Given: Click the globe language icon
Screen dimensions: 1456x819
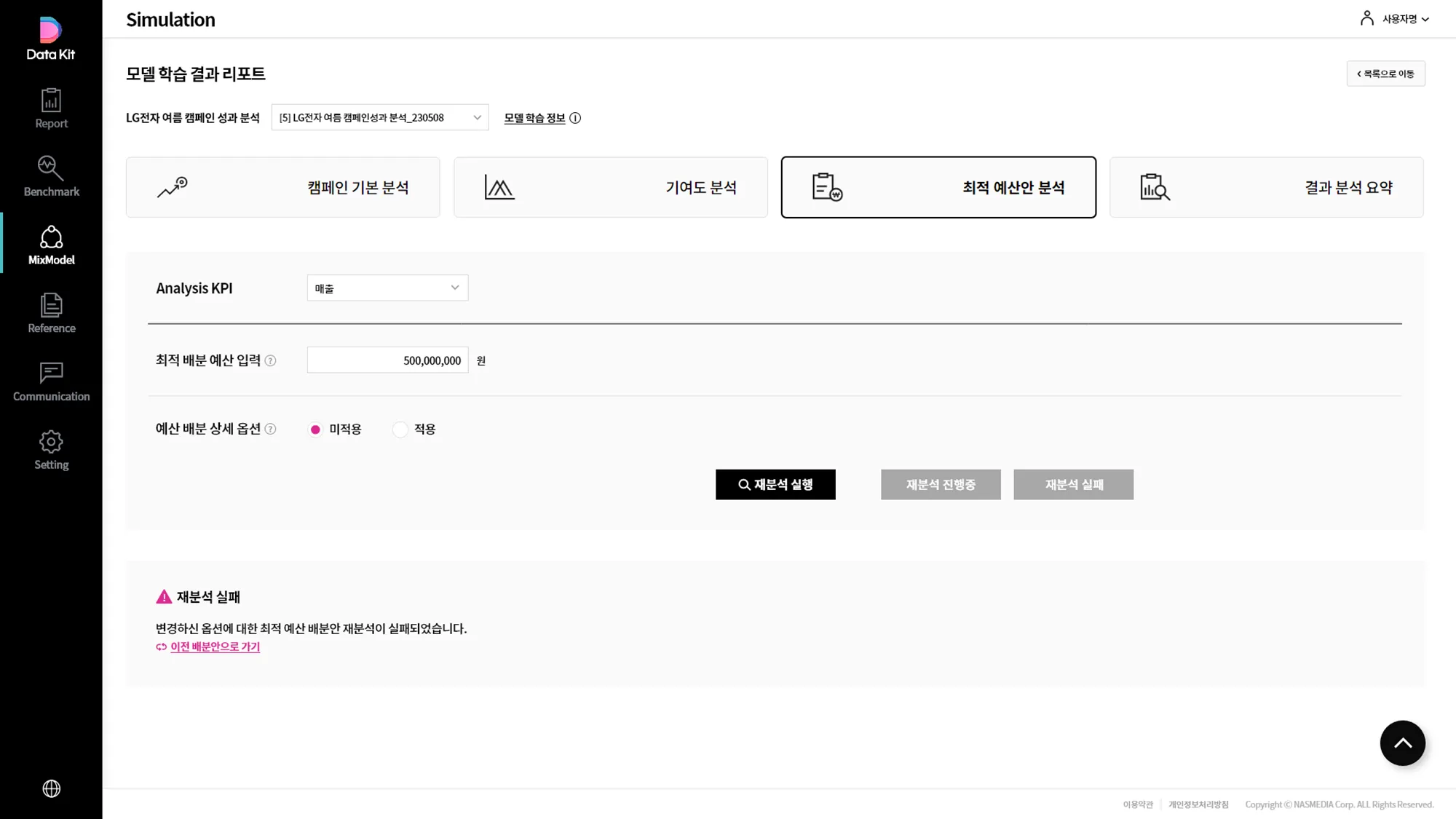Looking at the screenshot, I should click(51, 788).
